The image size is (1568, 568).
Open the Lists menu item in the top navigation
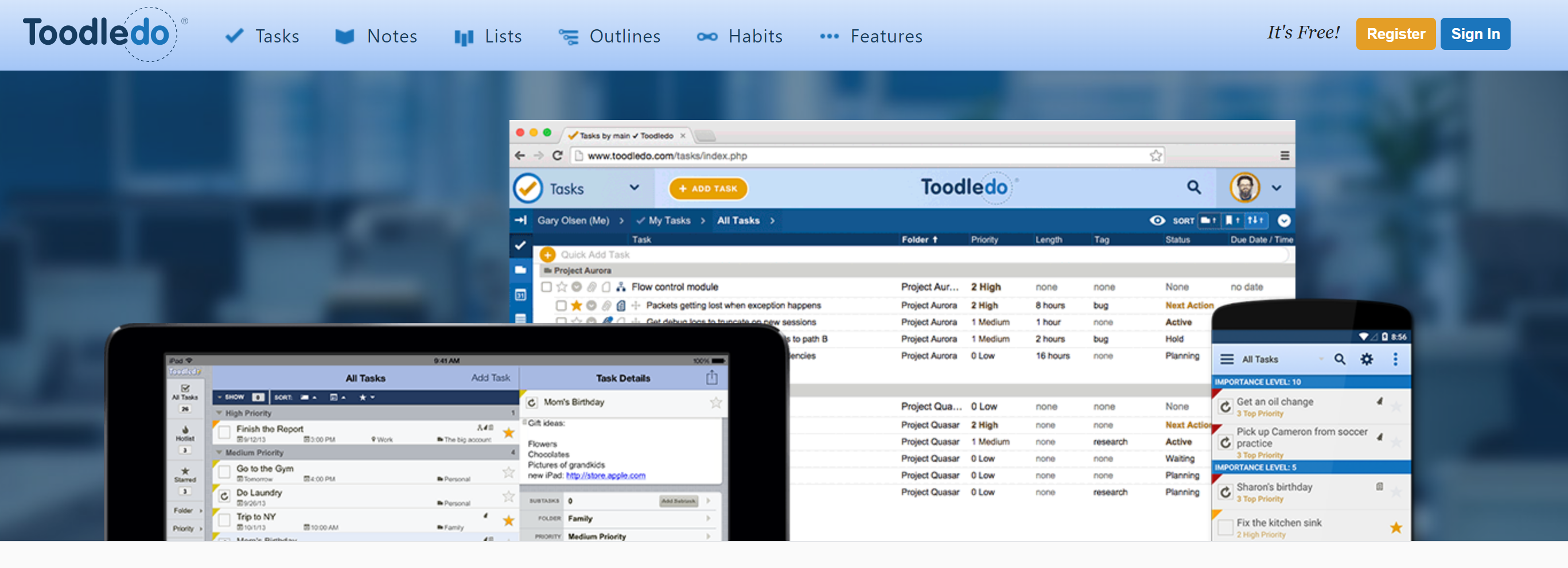pyautogui.click(x=488, y=36)
